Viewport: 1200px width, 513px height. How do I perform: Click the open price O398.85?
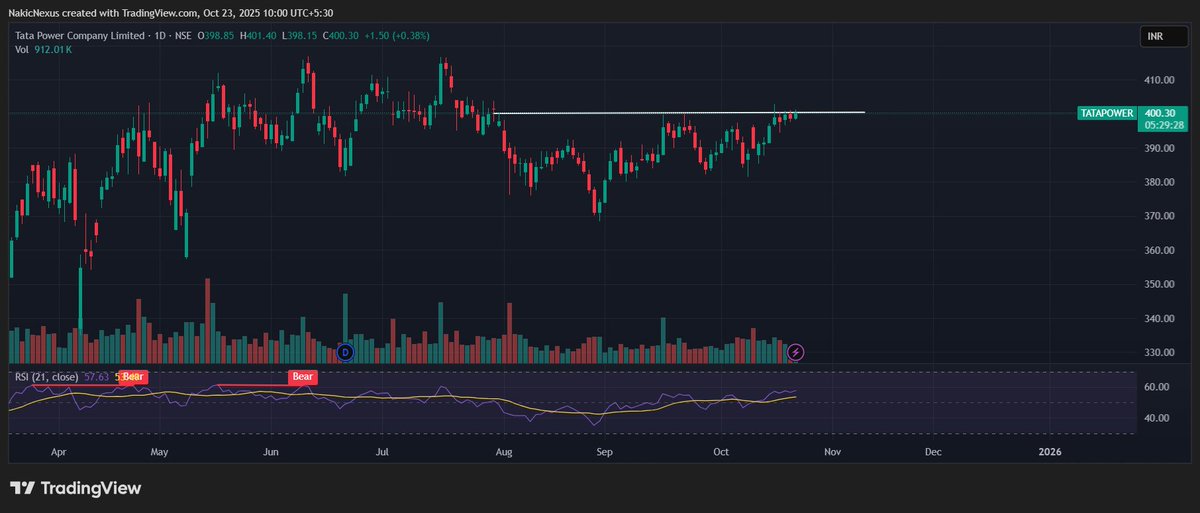(218, 35)
